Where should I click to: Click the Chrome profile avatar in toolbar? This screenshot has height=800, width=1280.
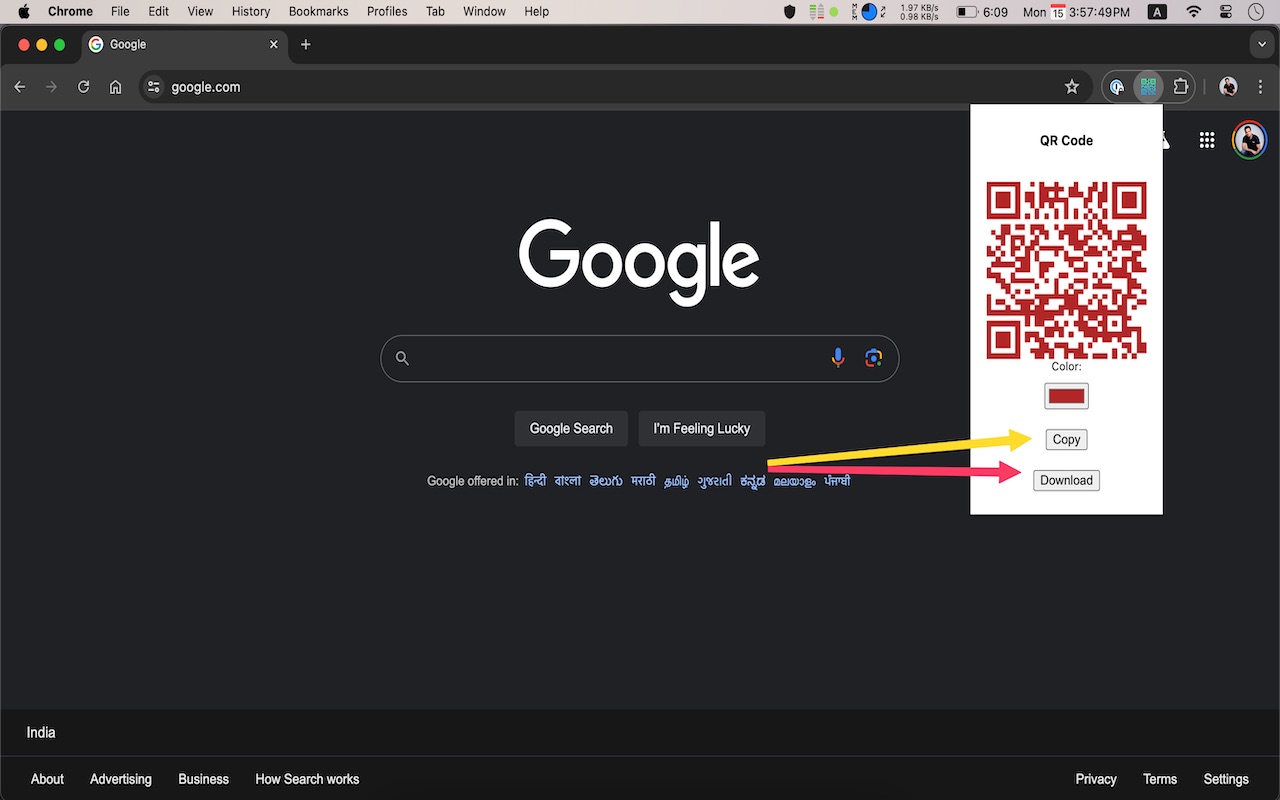click(1229, 87)
